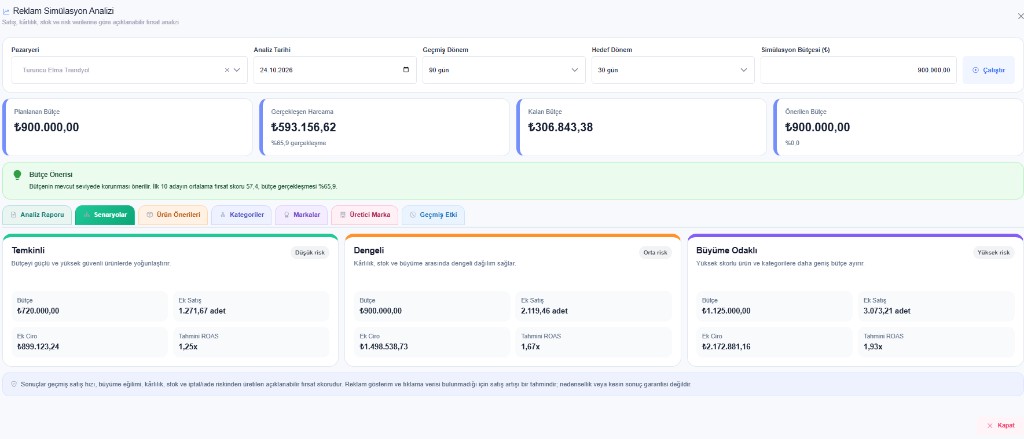Click the Üretici Marka tab icon
The height and width of the screenshot is (439, 1024).
coord(342,215)
